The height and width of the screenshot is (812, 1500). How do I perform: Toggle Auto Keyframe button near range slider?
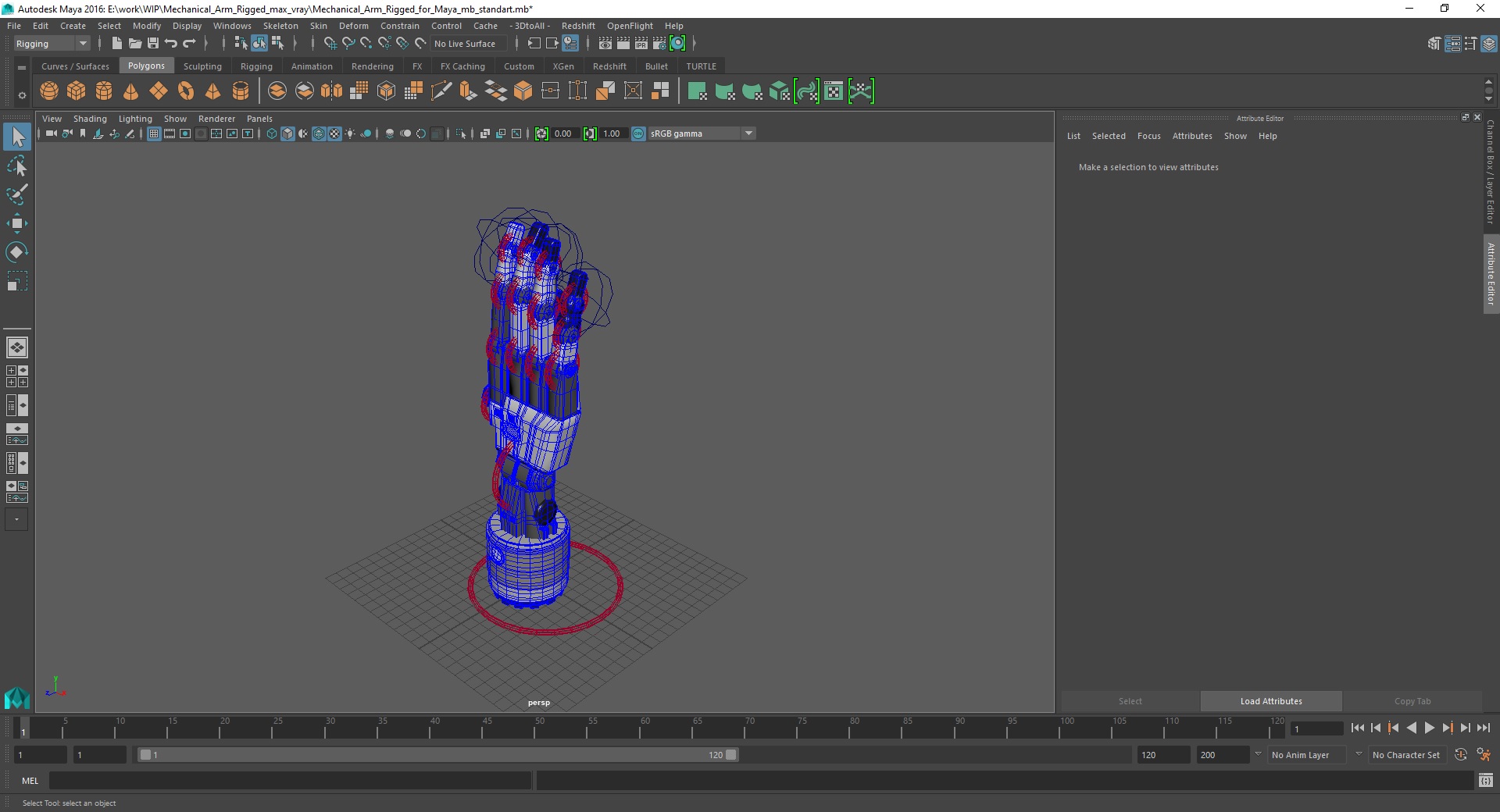point(1460,755)
